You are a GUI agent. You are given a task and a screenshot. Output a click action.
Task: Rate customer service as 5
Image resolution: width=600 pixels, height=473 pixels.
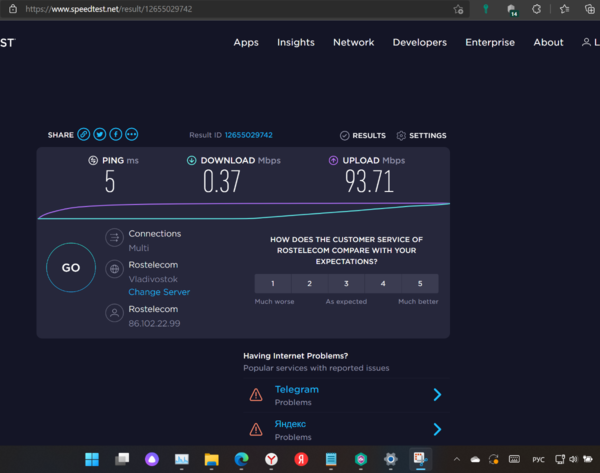[420, 284]
